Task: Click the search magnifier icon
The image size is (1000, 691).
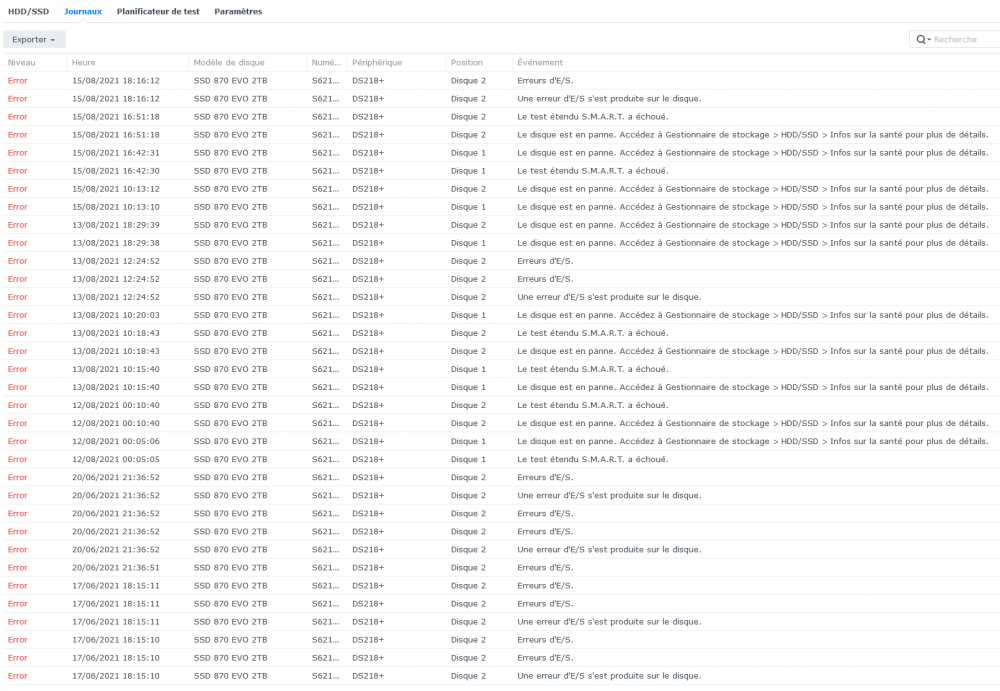Action: click(x=922, y=40)
